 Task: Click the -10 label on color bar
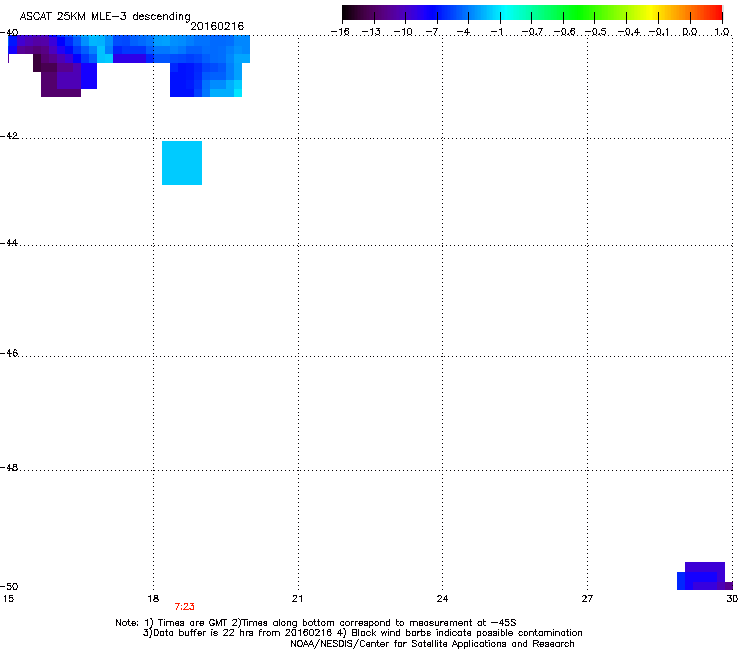pyautogui.click(x=403, y=32)
